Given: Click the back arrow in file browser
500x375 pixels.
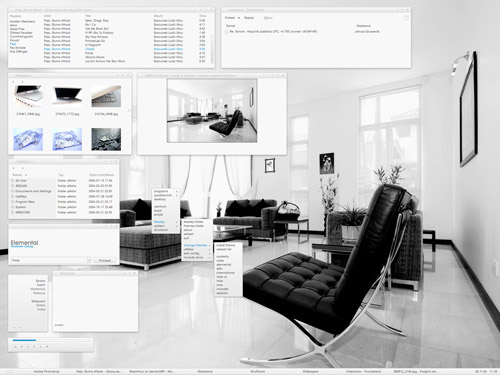Looking at the screenshot, I should (x=14, y=168).
